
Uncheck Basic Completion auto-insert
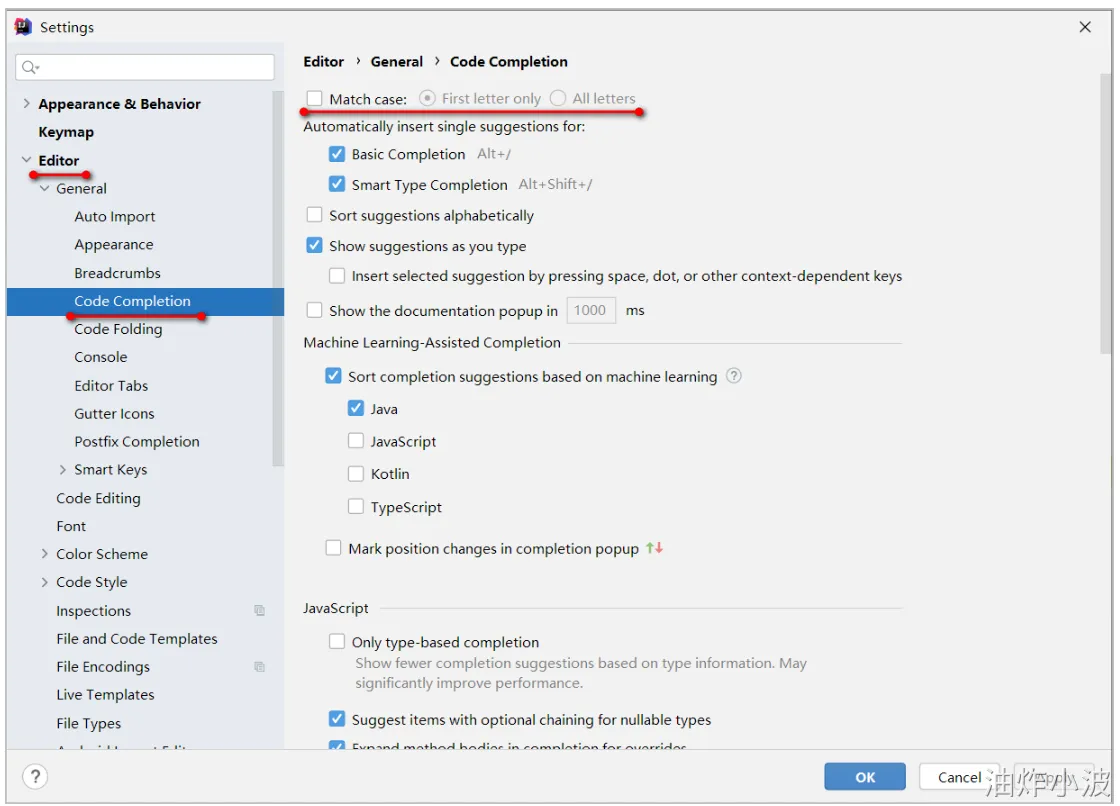coord(336,154)
